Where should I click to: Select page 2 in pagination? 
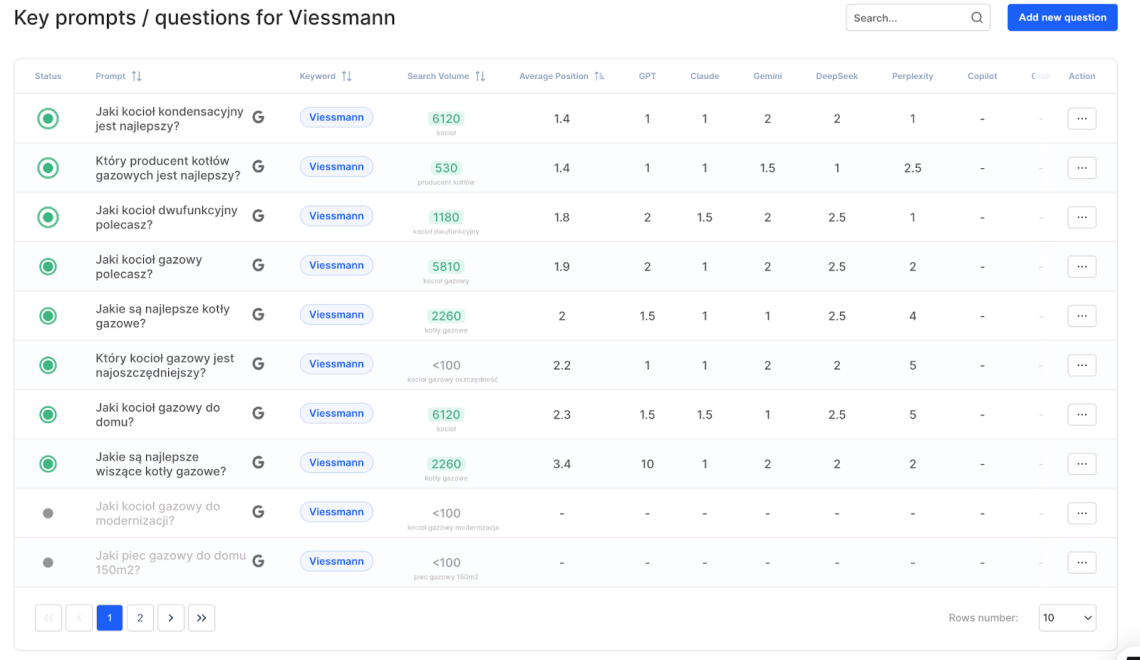[140, 617]
